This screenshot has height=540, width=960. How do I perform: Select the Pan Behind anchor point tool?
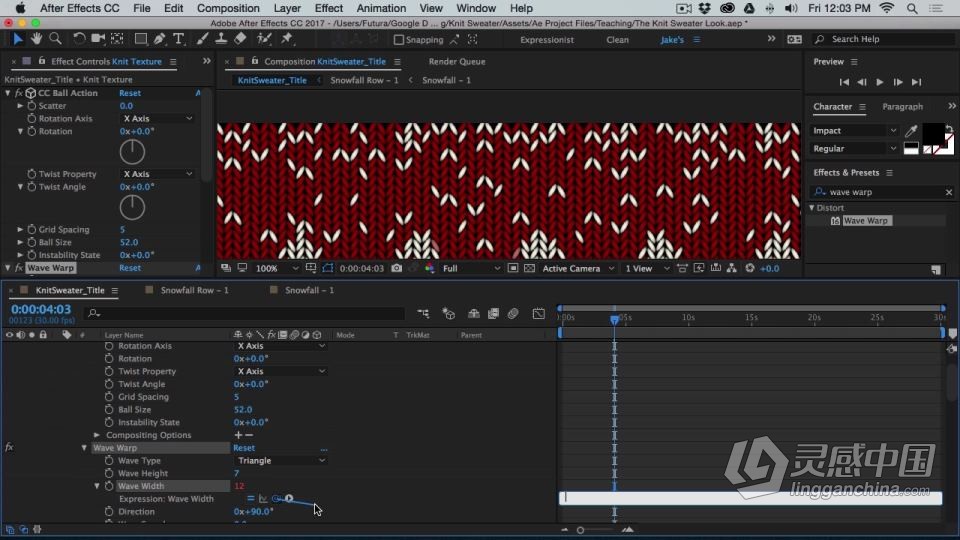pos(117,39)
